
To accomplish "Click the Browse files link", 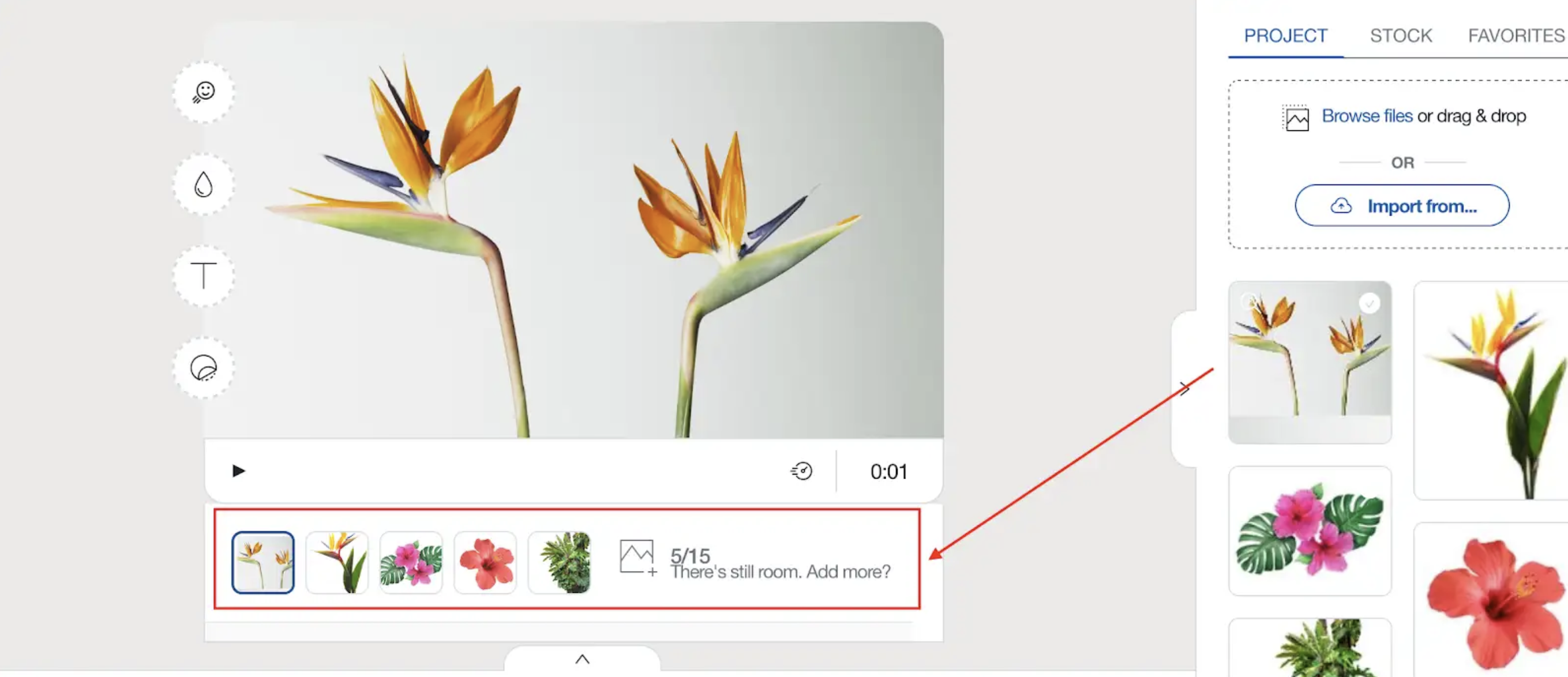I will pyautogui.click(x=1367, y=116).
